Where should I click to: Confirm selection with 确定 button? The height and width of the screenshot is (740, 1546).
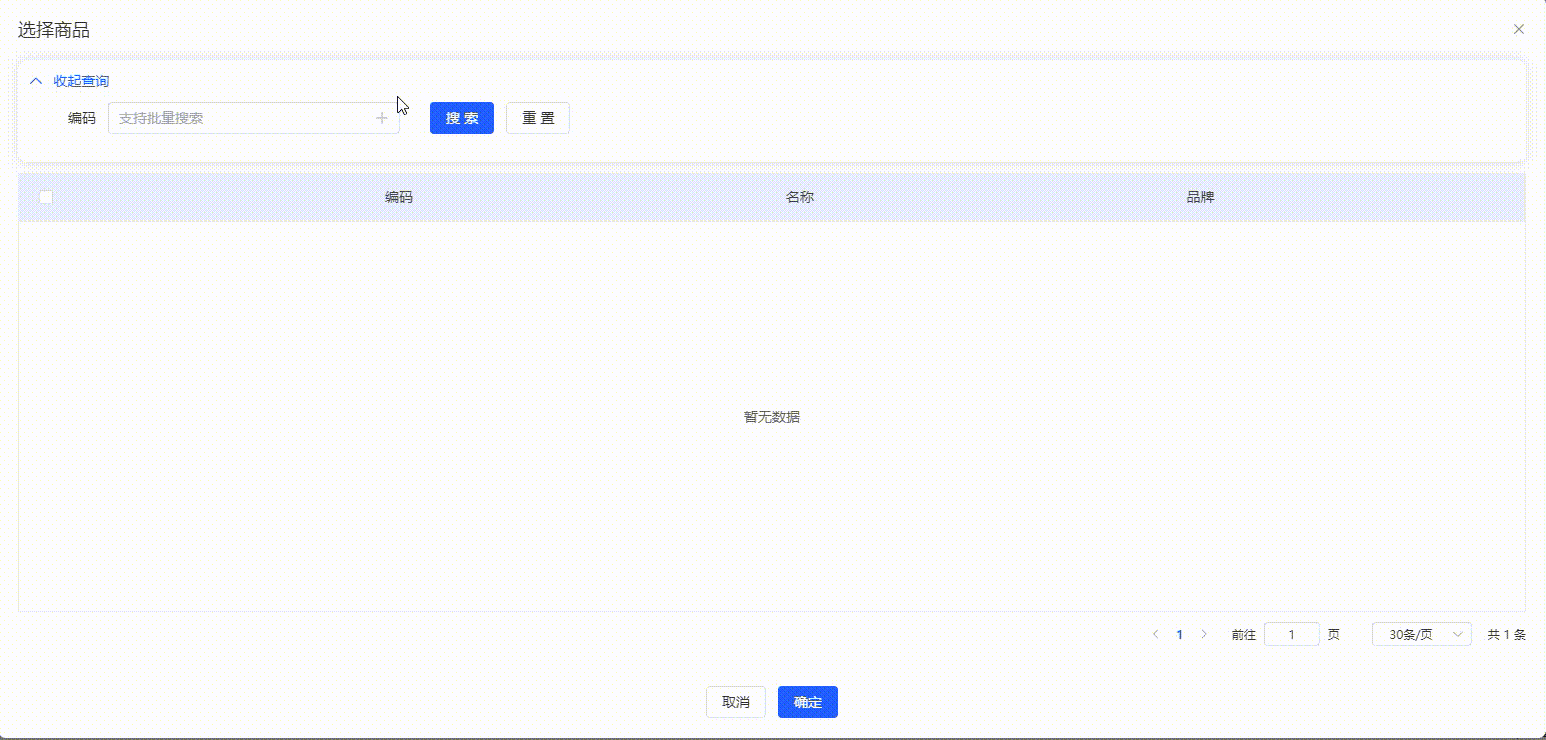click(807, 701)
